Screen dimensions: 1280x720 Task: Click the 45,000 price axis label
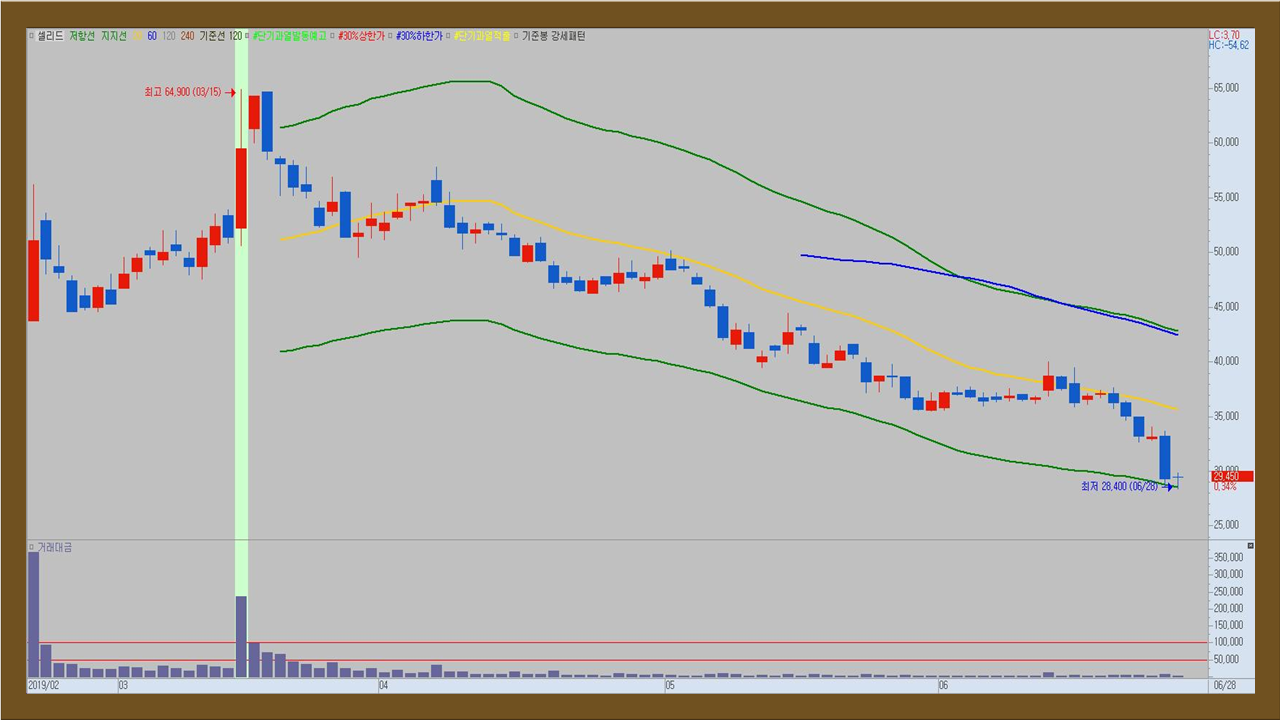click(1226, 307)
